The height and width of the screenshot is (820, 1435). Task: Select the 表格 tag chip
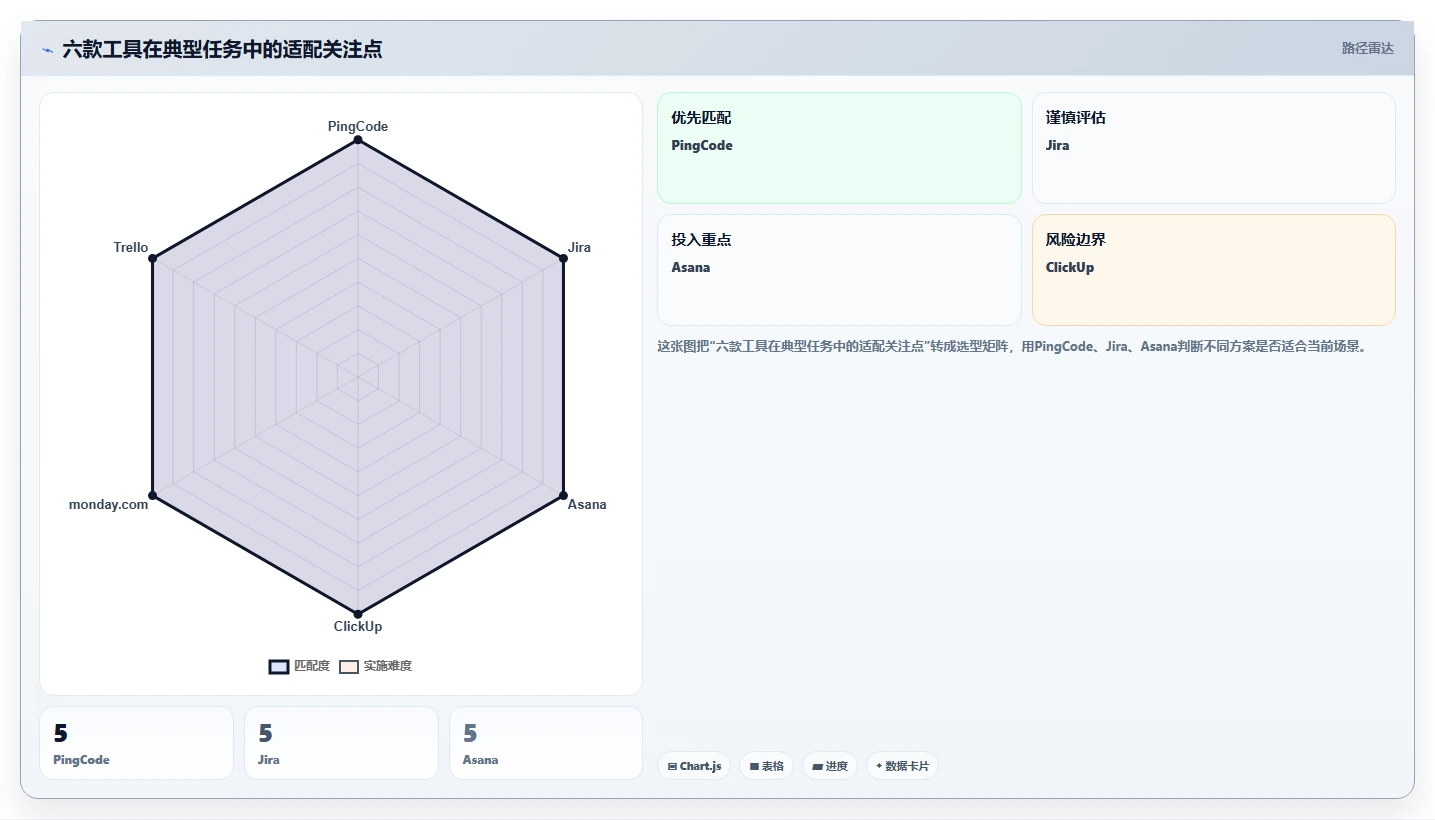767,766
